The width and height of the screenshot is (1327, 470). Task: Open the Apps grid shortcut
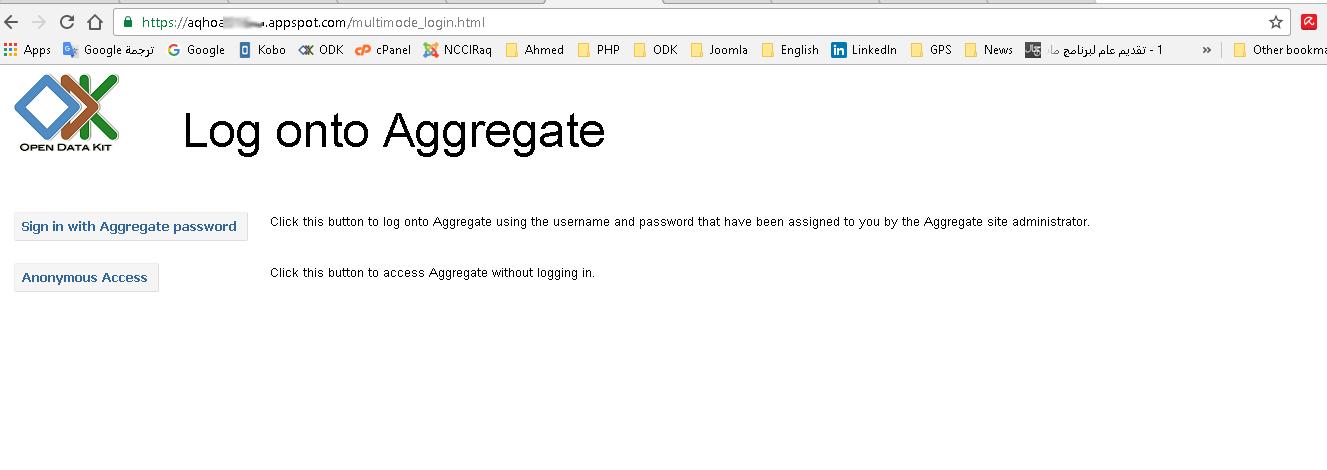pyautogui.click(x=28, y=50)
